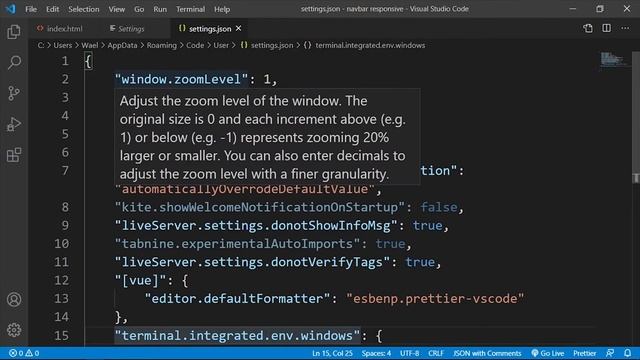This screenshot has height=360, width=640.
Task: Click the "esbenp.prettier-vscode" value
Action: pyautogui.click(x=435, y=299)
